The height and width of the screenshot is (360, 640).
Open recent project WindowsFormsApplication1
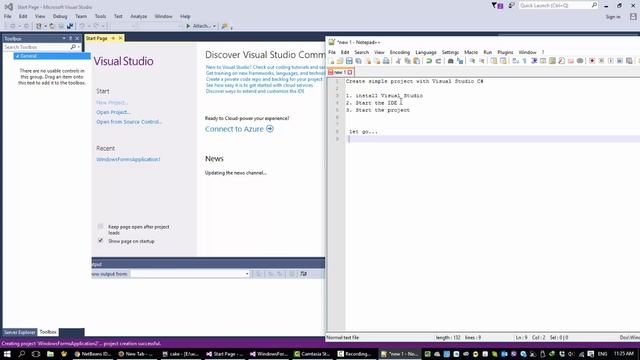click(x=128, y=159)
